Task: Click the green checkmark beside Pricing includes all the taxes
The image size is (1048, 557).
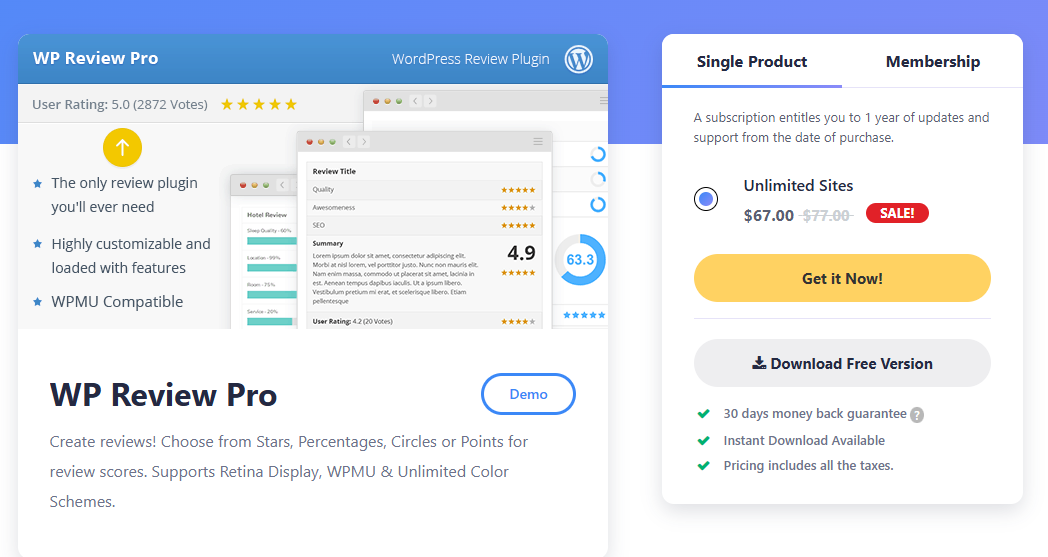Action: (x=703, y=466)
